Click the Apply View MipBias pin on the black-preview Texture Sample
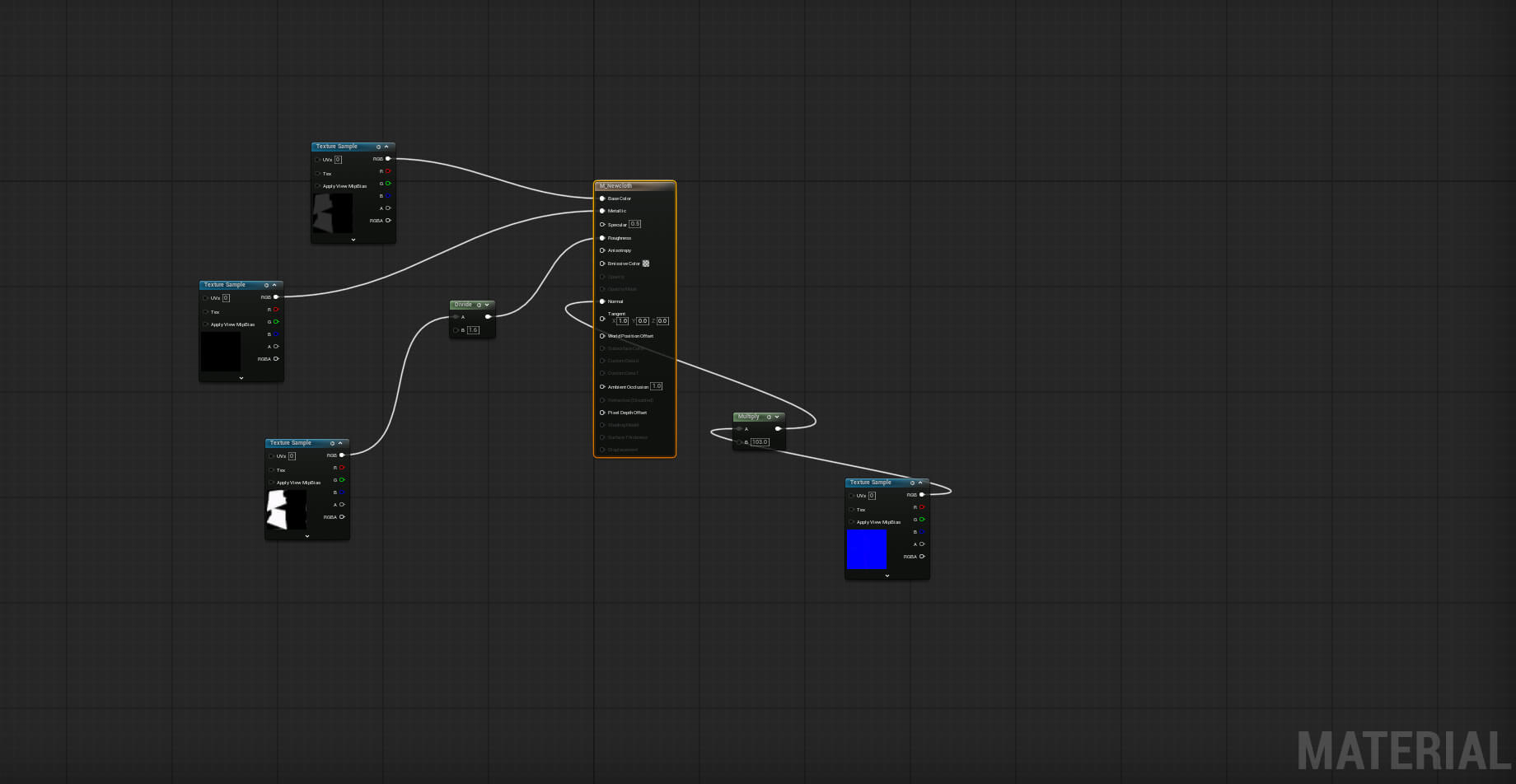Screen dimensions: 1516x784 pos(205,324)
